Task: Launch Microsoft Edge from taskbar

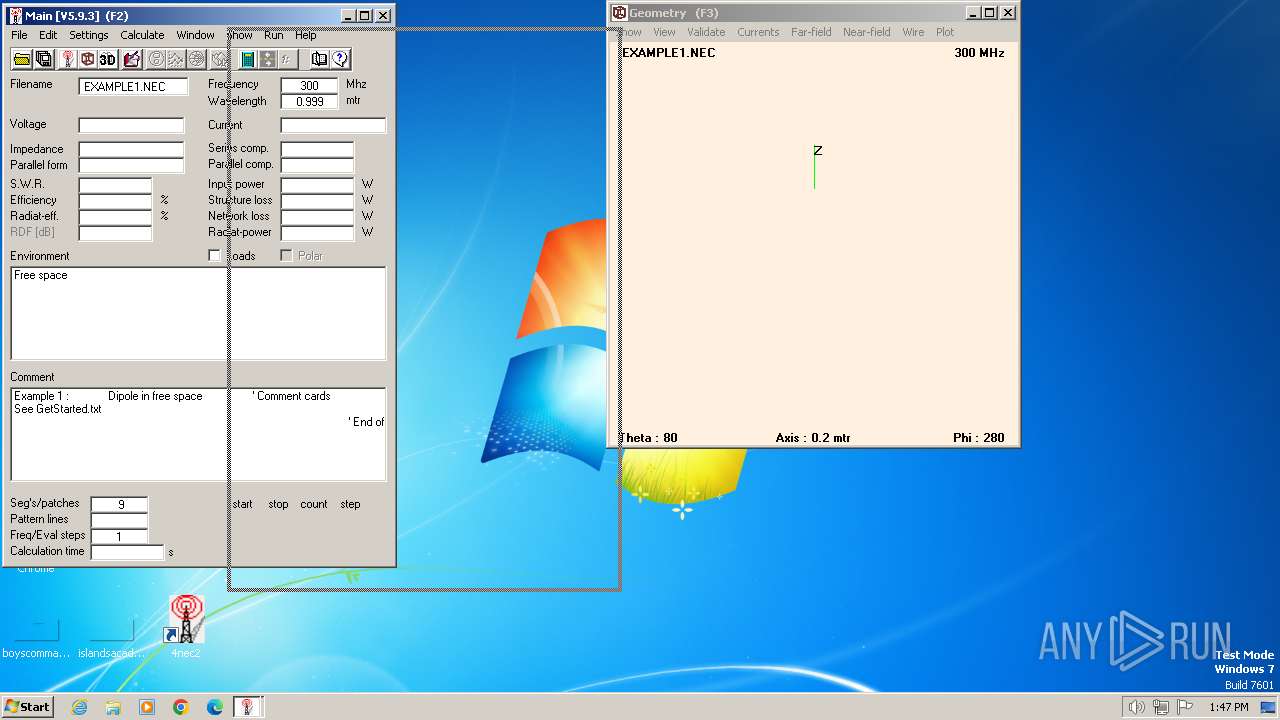Action: tap(215, 707)
